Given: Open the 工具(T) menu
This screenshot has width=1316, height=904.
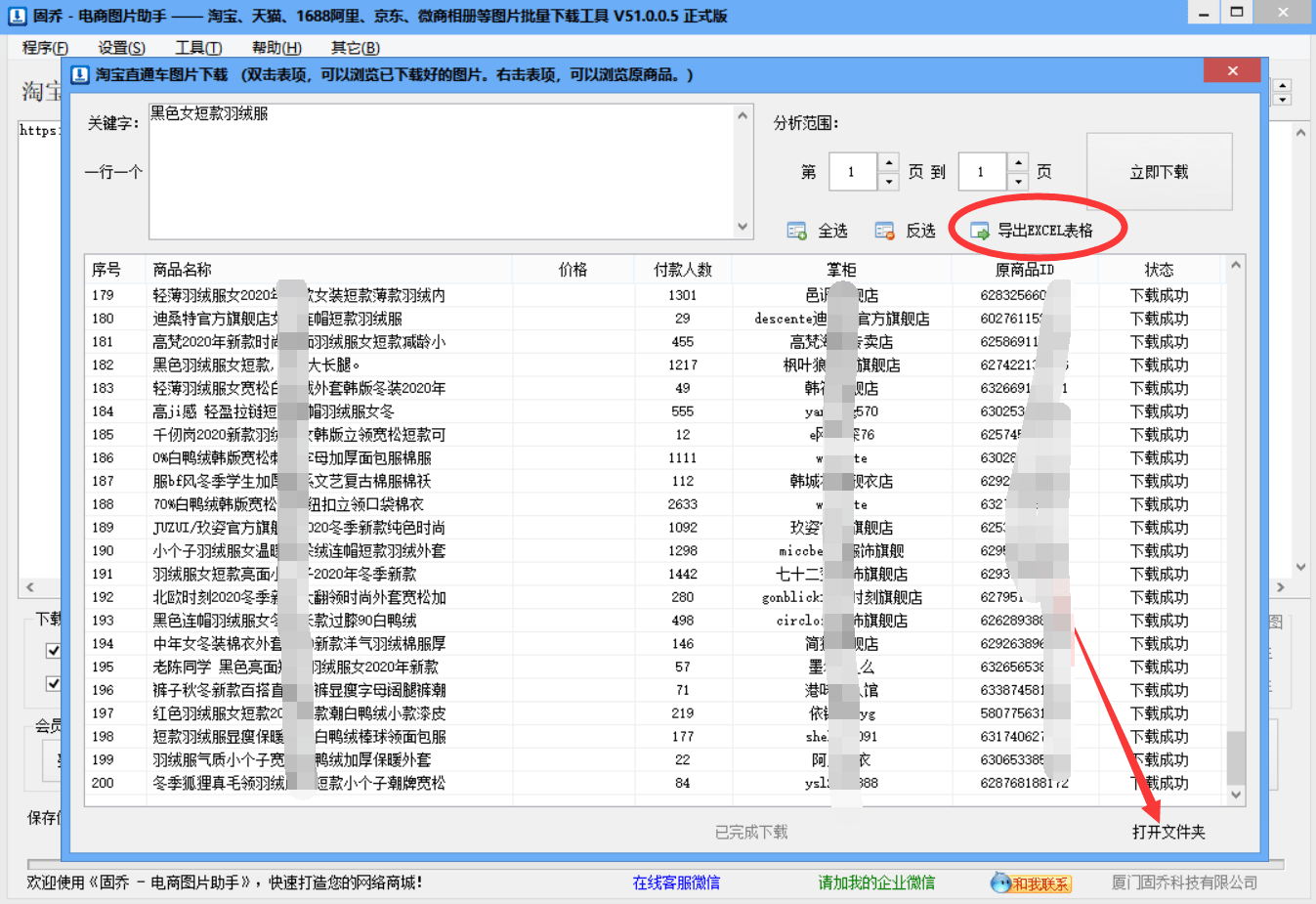Looking at the screenshot, I should tap(198, 47).
